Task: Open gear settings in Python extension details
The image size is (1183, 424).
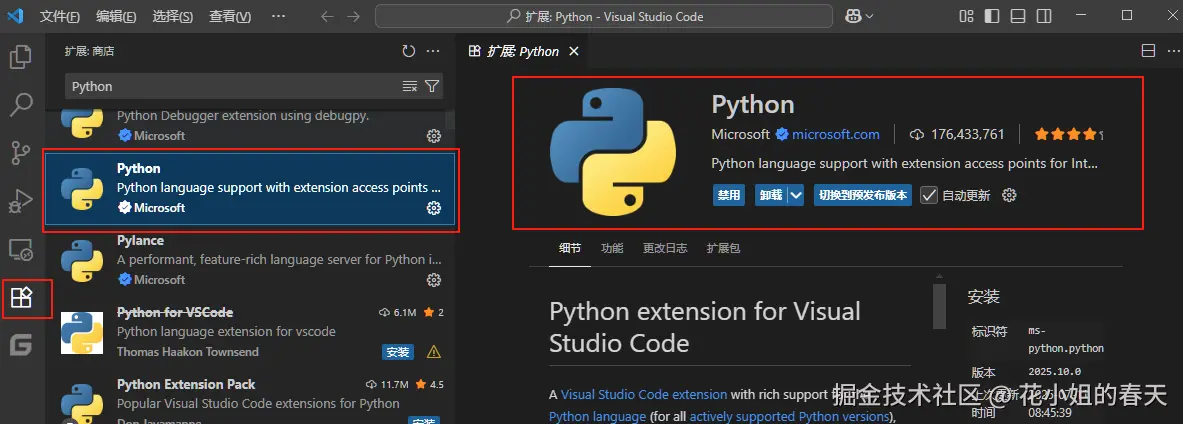Action: tap(1009, 195)
